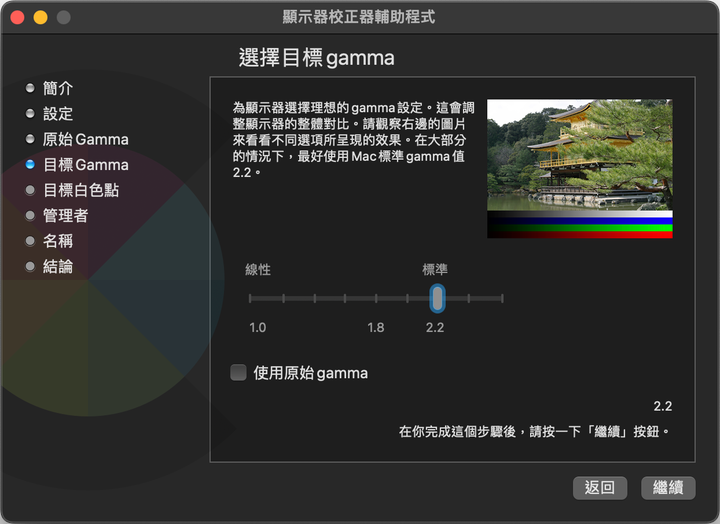Select the 管理者 step in sidebar

coord(65,215)
